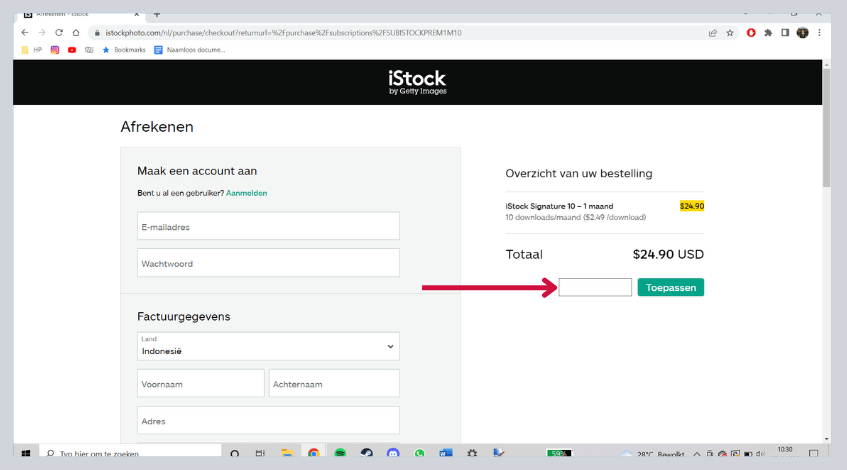Image resolution: width=847 pixels, height=470 pixels.
Task: Open the notification center icon
Action: [814, 453]
